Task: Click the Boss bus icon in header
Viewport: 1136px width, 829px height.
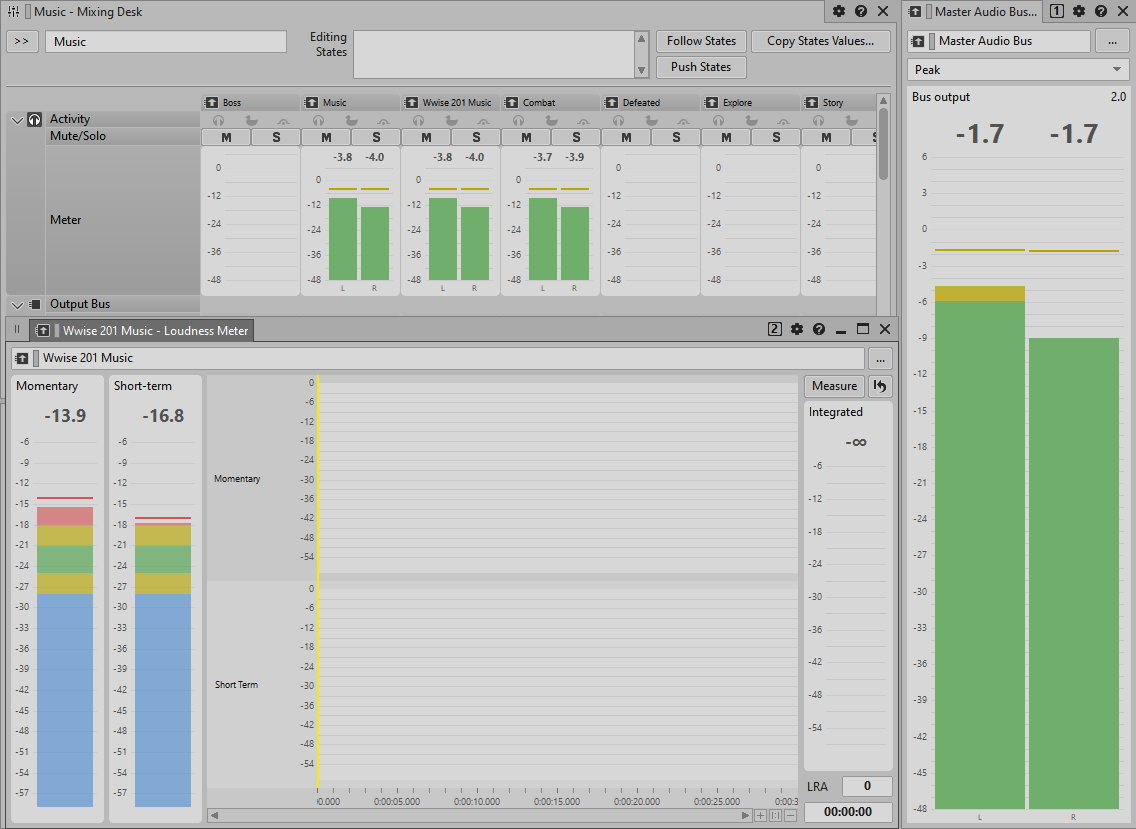Action: click(x=212, y=103)
